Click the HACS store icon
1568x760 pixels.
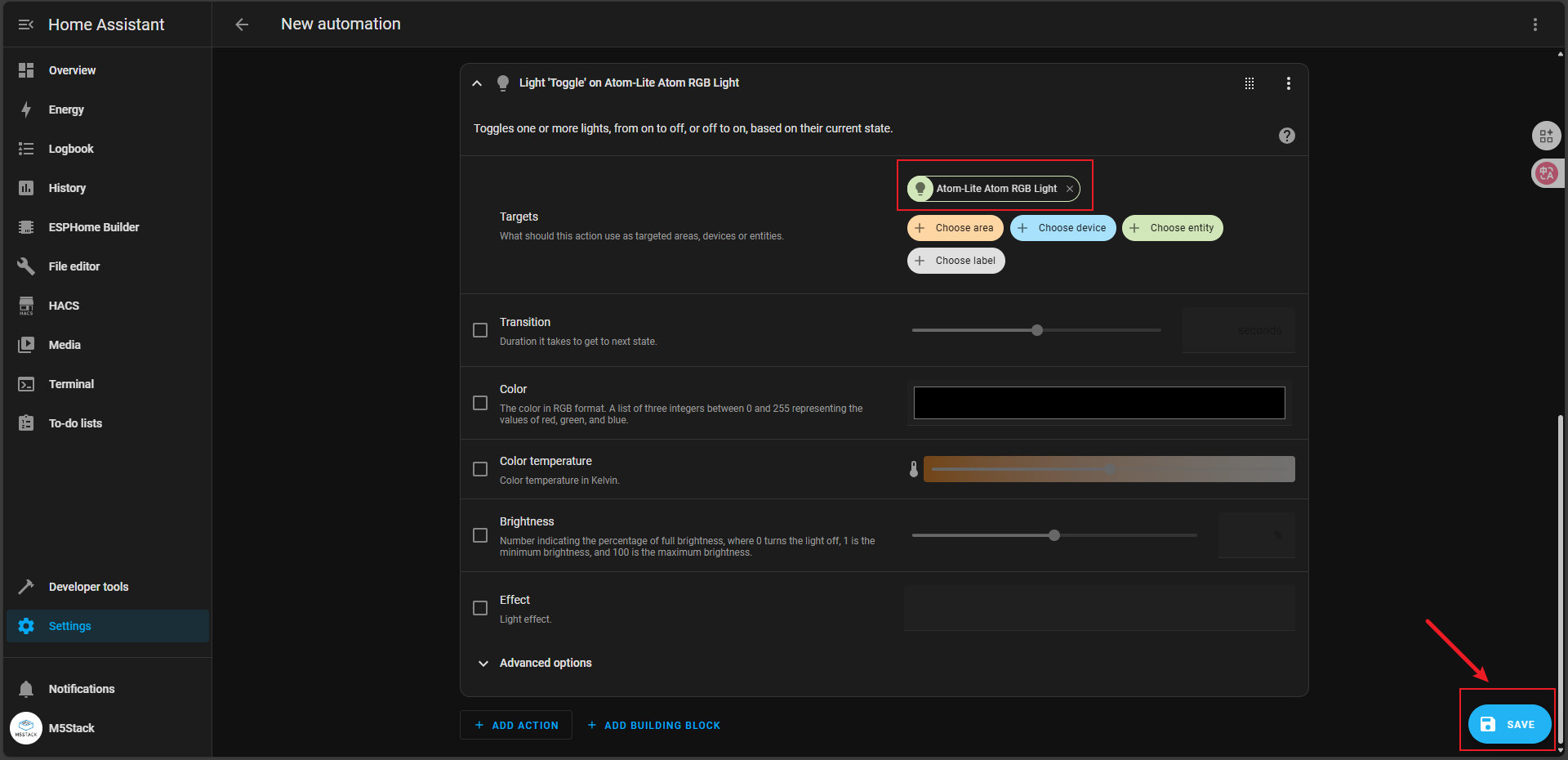click(x=26, y=306)
